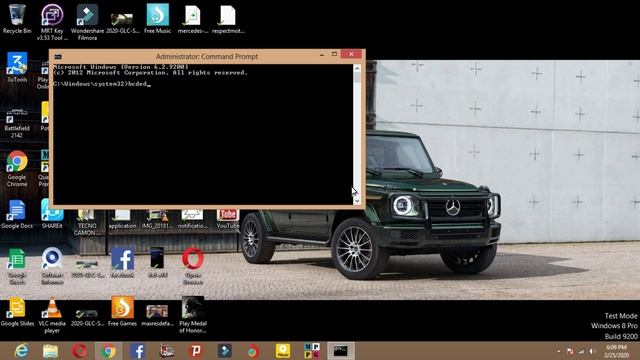Image resolution: width=640 pixels, height=360 pixels.
Task: Click the Microsoft Windows version line
Action: tap(121, 67)
